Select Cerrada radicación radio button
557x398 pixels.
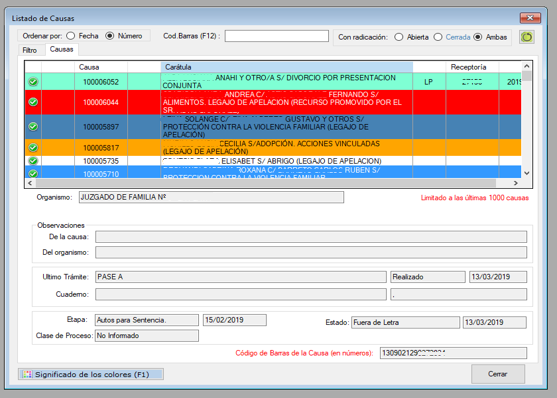438,37
